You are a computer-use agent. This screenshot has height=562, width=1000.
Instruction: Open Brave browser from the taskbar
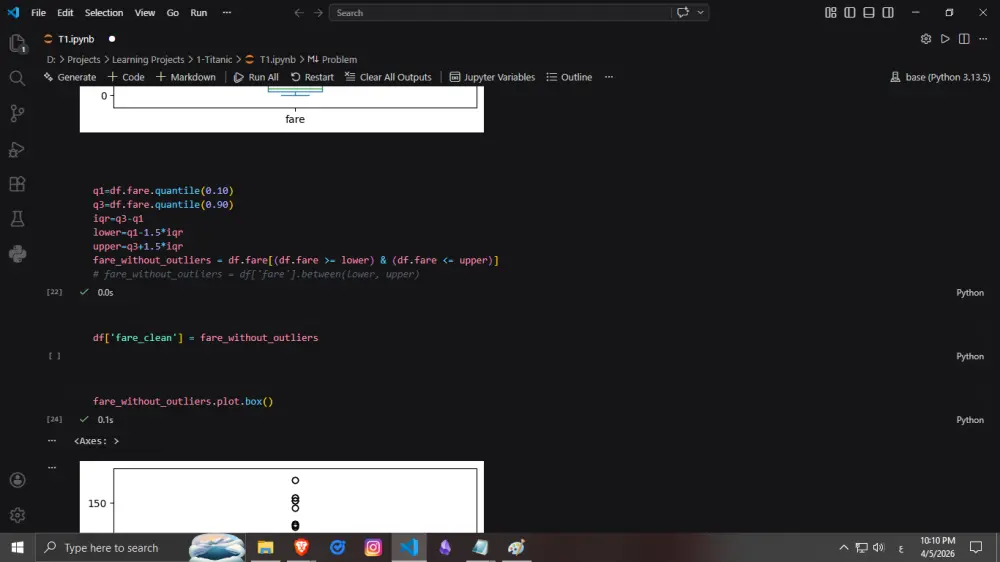301,547
